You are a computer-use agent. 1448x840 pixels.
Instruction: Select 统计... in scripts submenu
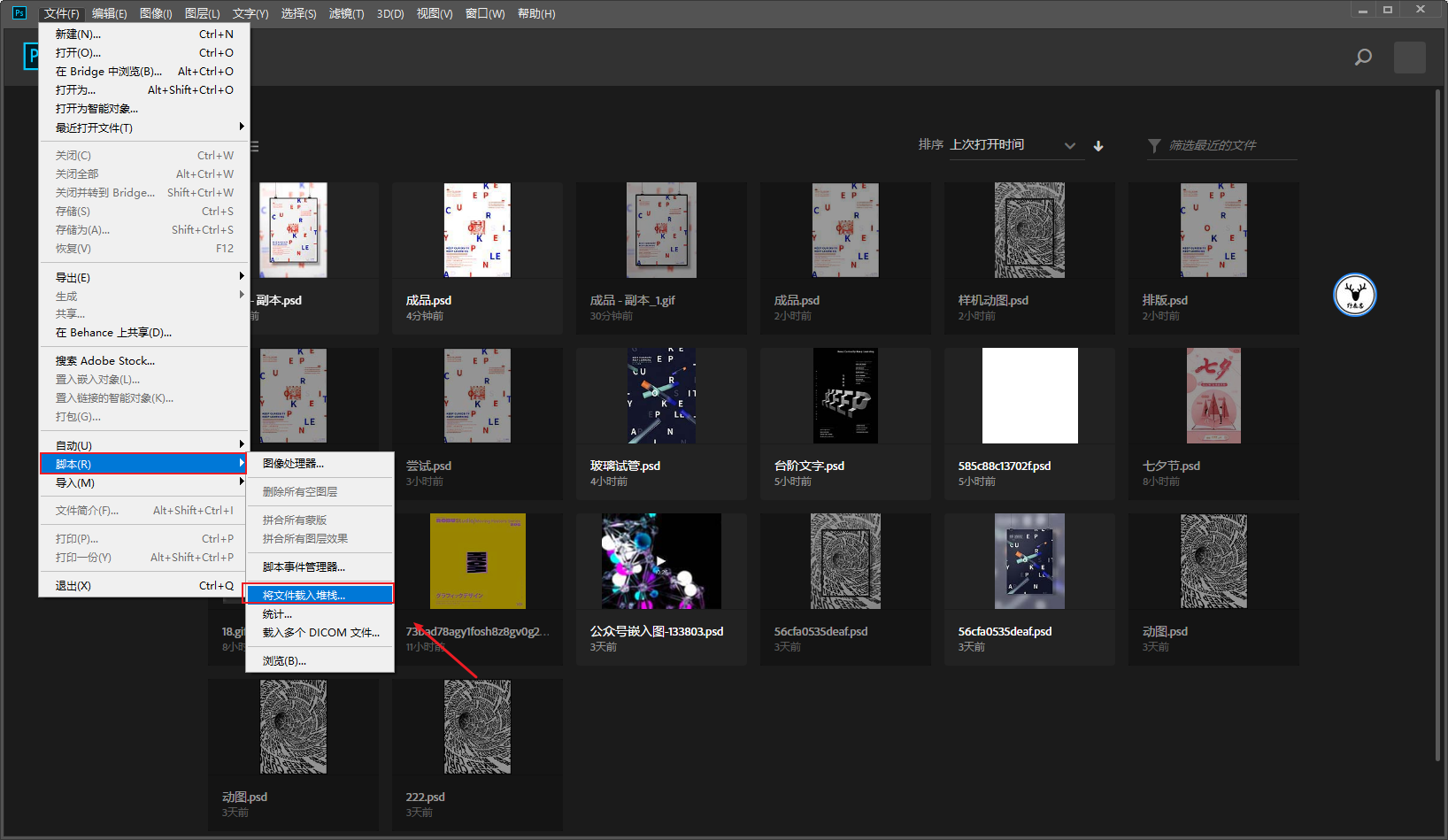tap(320, 613)
